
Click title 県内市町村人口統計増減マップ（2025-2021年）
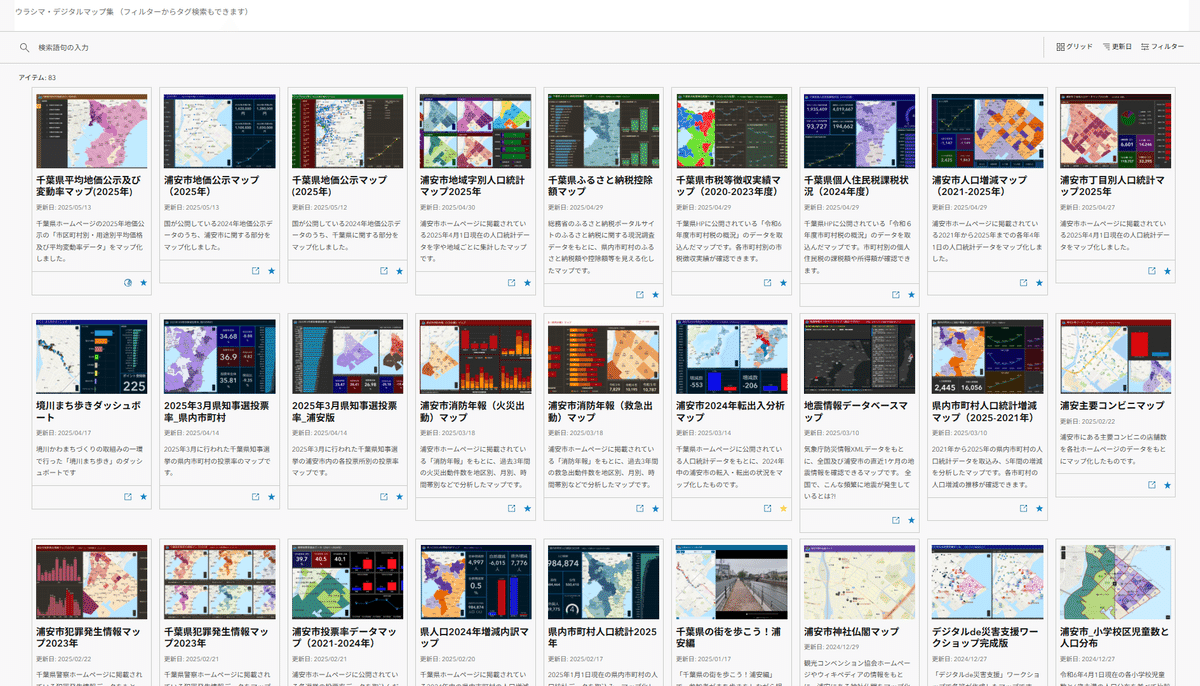click(986, 412)
